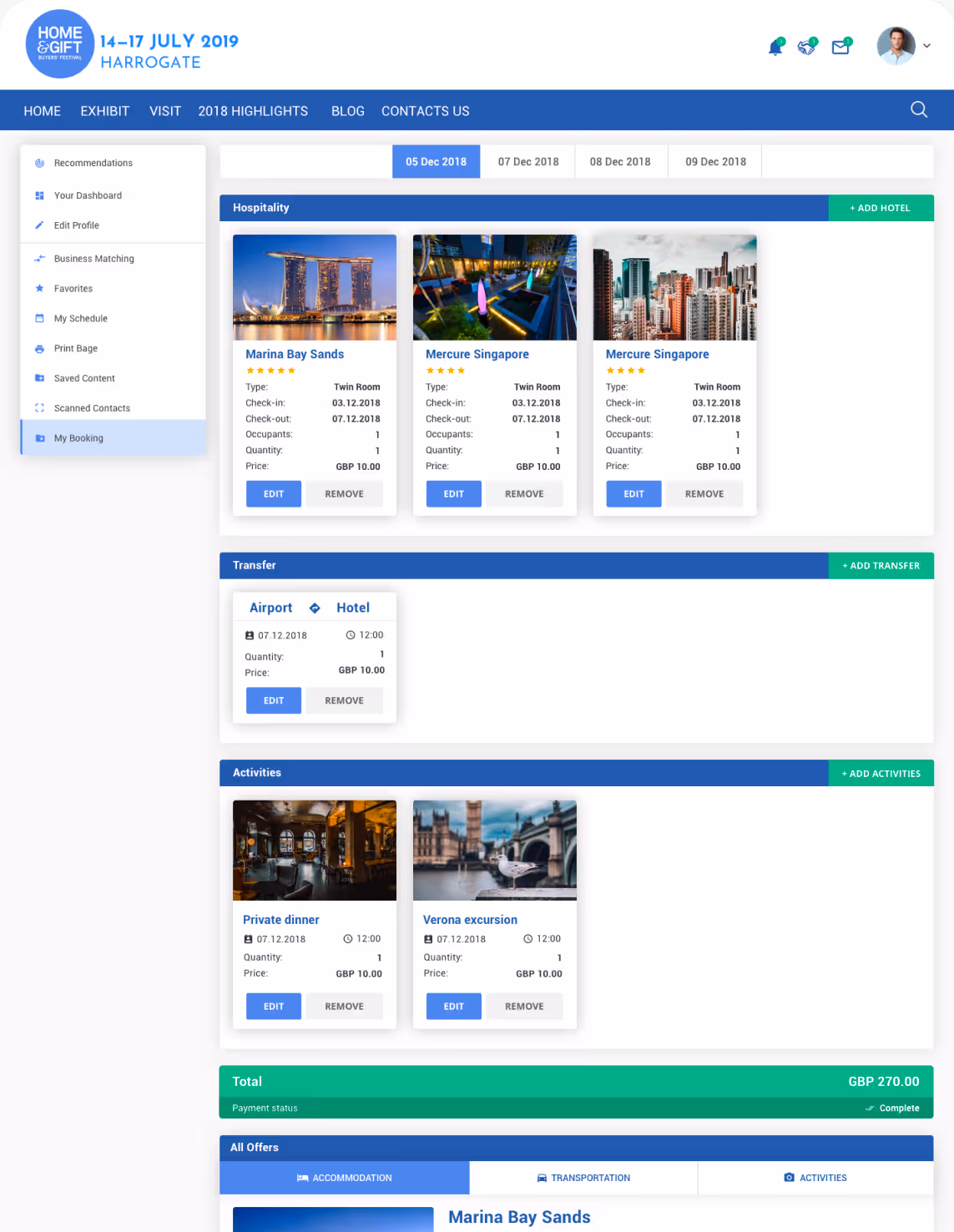Open the Marina Bay Sands card title

coord(295,354)
